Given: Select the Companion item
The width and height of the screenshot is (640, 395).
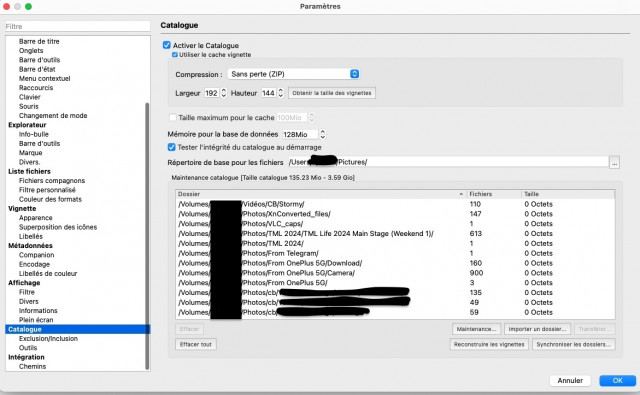Looking at the screenshot, I should (36, 255).
